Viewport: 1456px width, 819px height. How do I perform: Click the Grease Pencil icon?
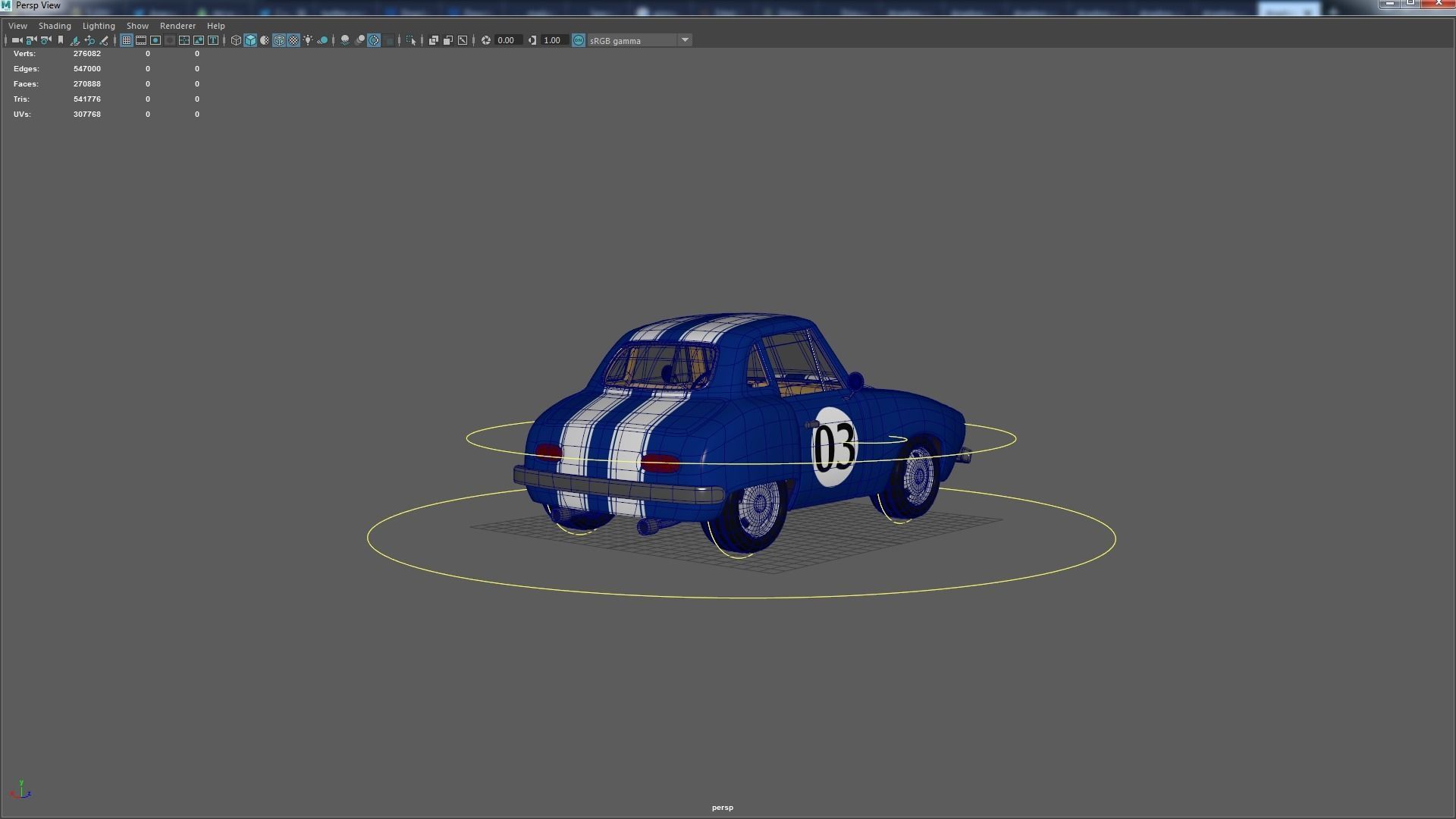(104, 40)
